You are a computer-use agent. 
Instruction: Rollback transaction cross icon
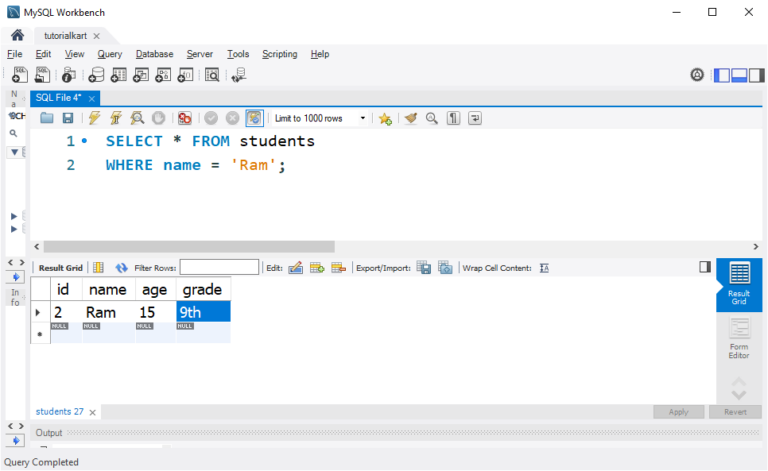point(233,118)
